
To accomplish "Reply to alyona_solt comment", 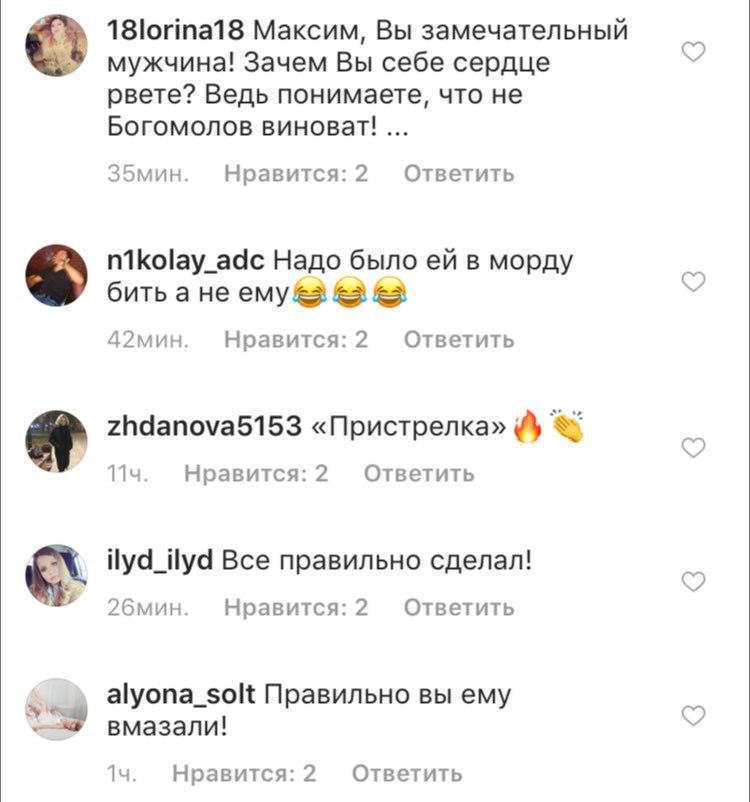I will click(x=407, y=773).
